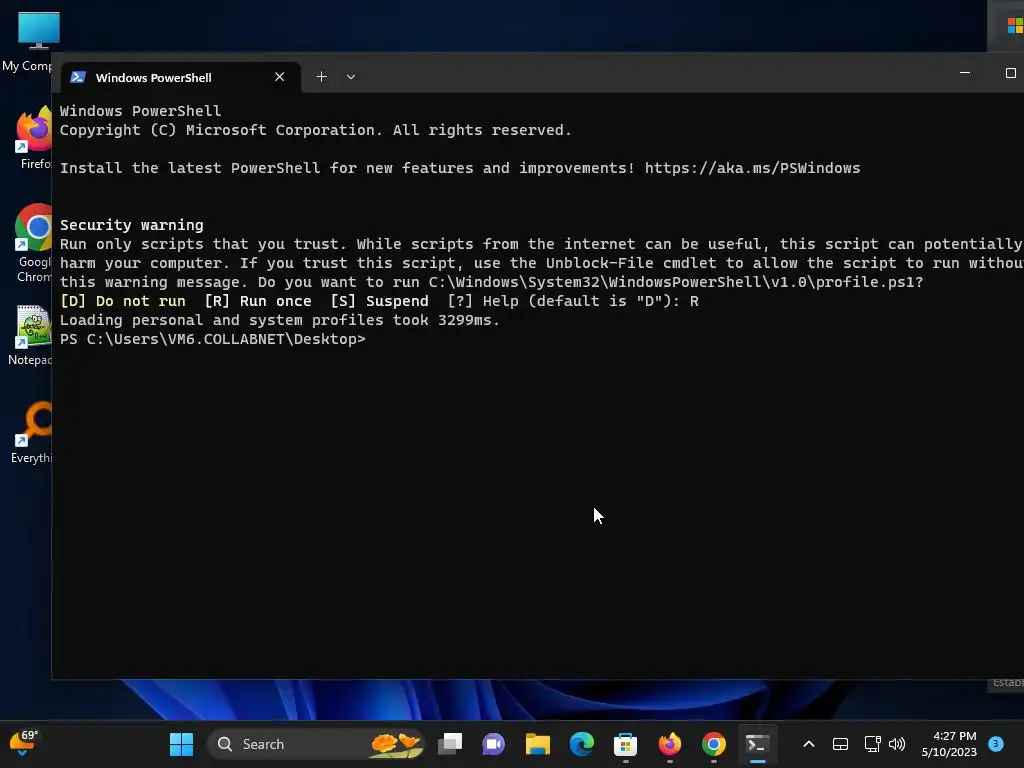Open the Chat app in the taskbar
This screenshot has height=768, width=1024.
(494, 744)
